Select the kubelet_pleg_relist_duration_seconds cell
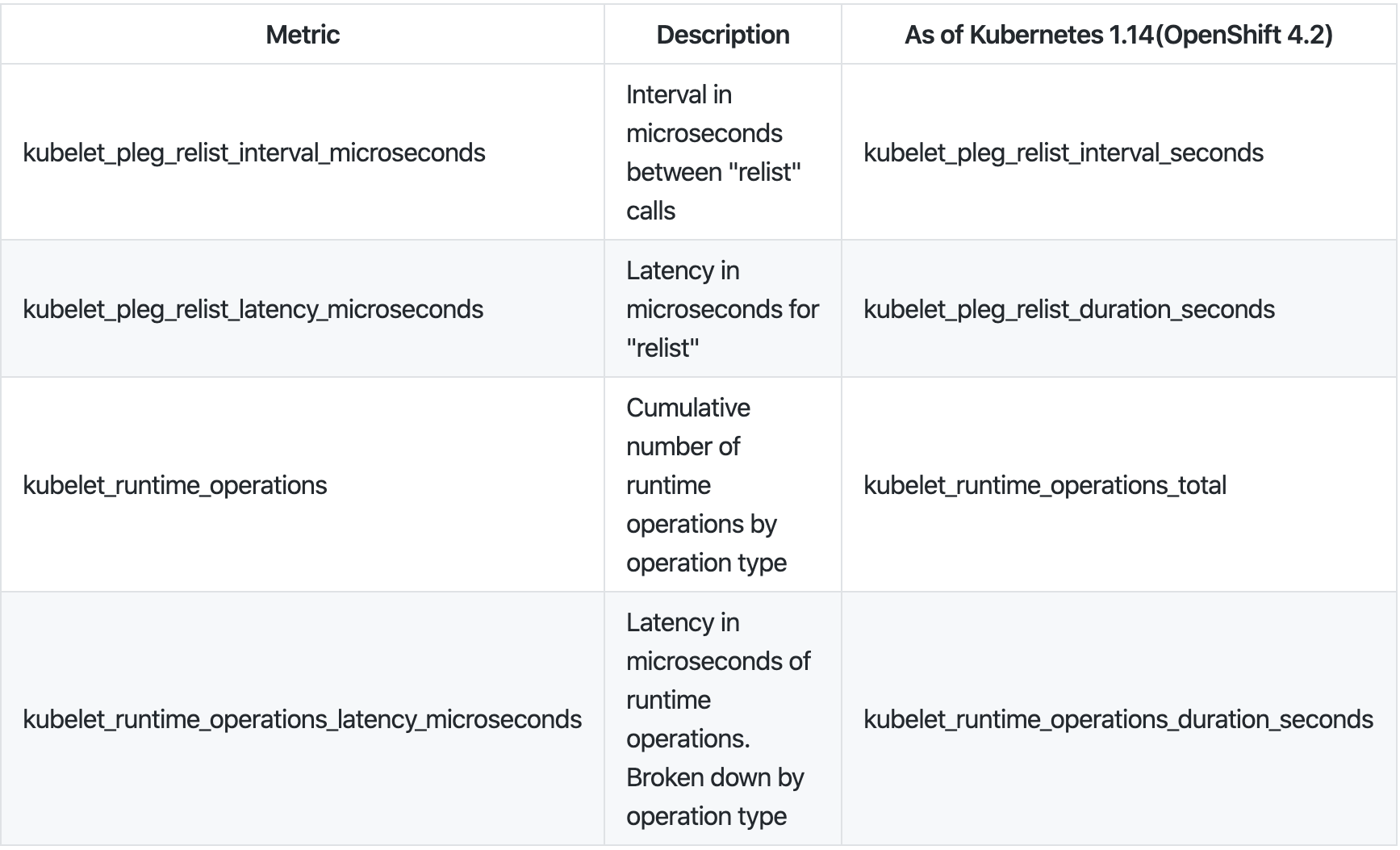1400x850 pixels. click(x=1069, y=309)
